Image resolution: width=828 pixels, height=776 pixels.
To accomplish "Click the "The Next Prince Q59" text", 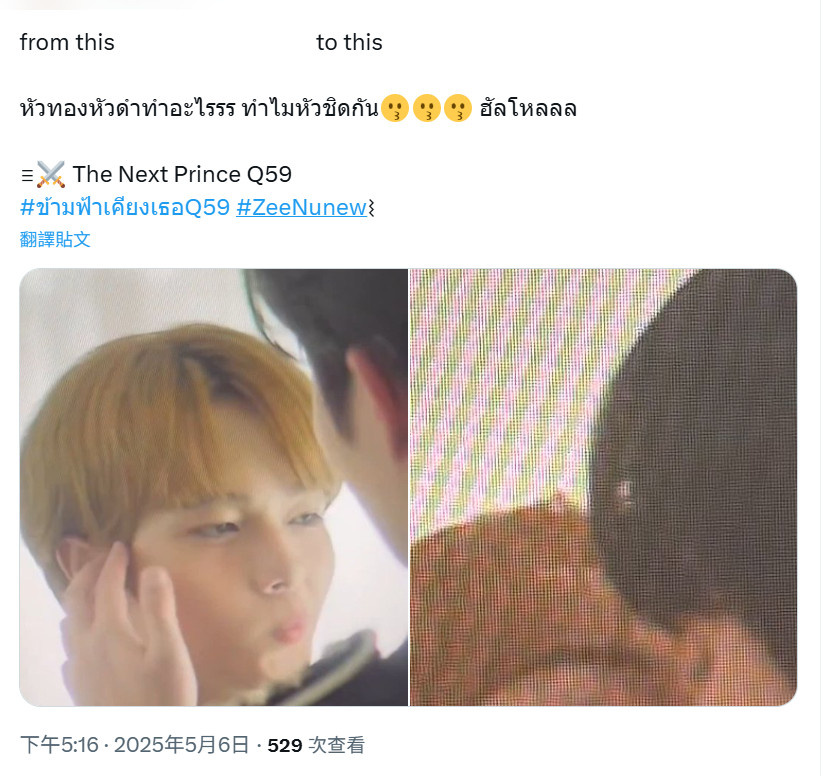I will 182,175.
